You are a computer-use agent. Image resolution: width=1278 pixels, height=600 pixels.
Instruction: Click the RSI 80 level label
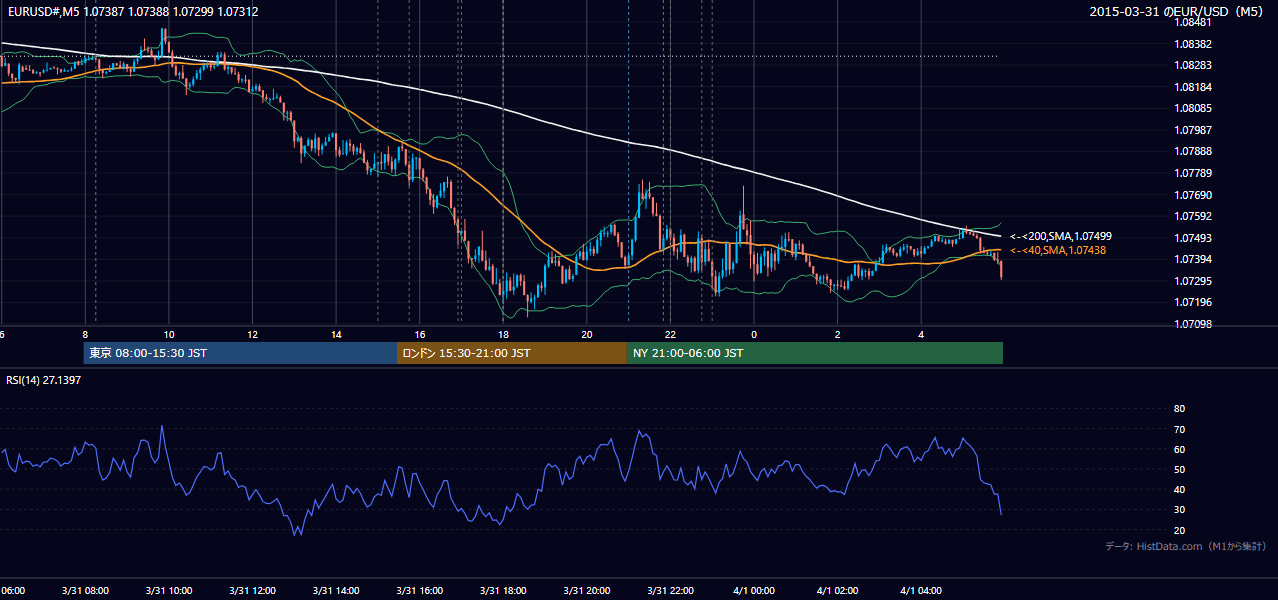(x=1179, y=409)
